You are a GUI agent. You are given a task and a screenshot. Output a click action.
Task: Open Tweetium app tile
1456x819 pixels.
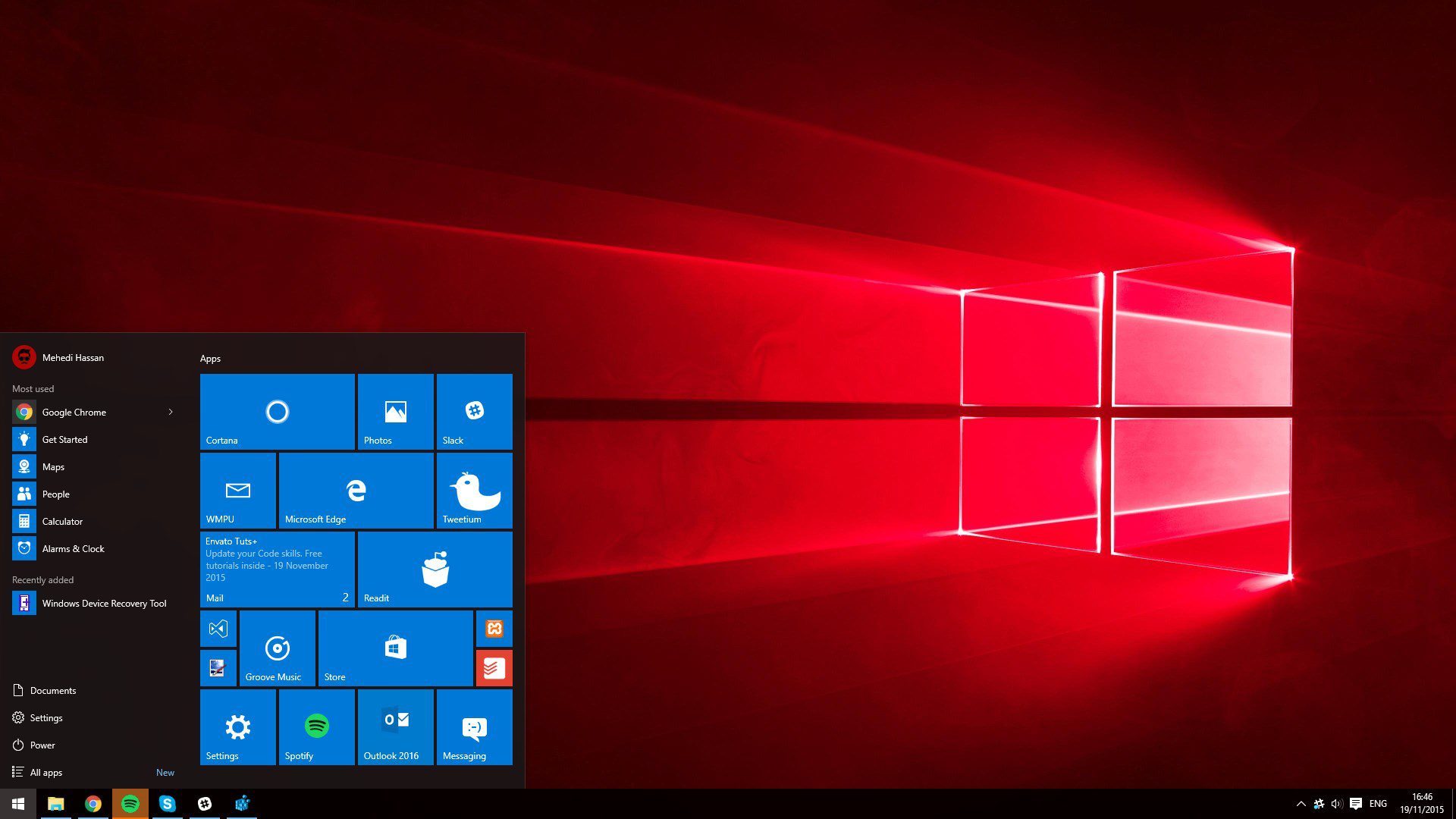[x=474, y=491]
